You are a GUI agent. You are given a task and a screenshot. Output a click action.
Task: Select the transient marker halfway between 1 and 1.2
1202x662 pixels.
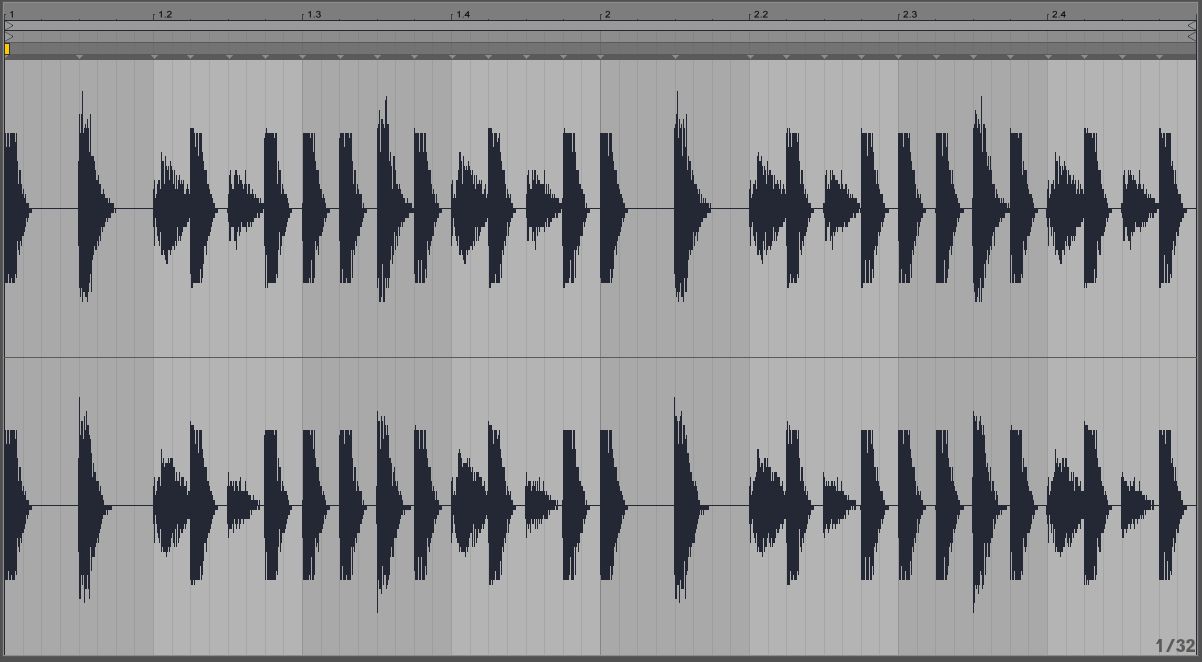[80, 57]
